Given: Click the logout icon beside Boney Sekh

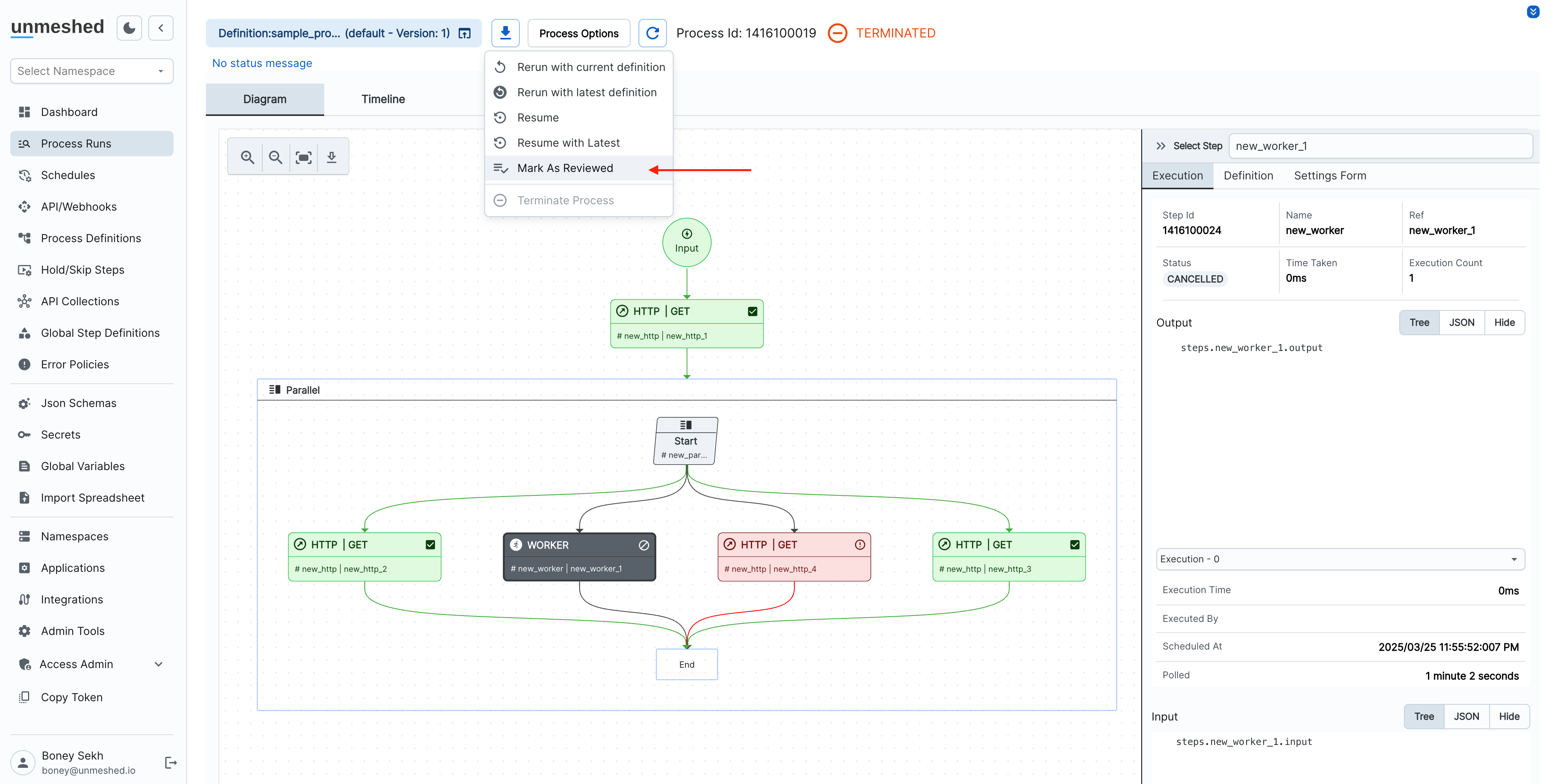Looking at the screenshot, I should (171, 763).
